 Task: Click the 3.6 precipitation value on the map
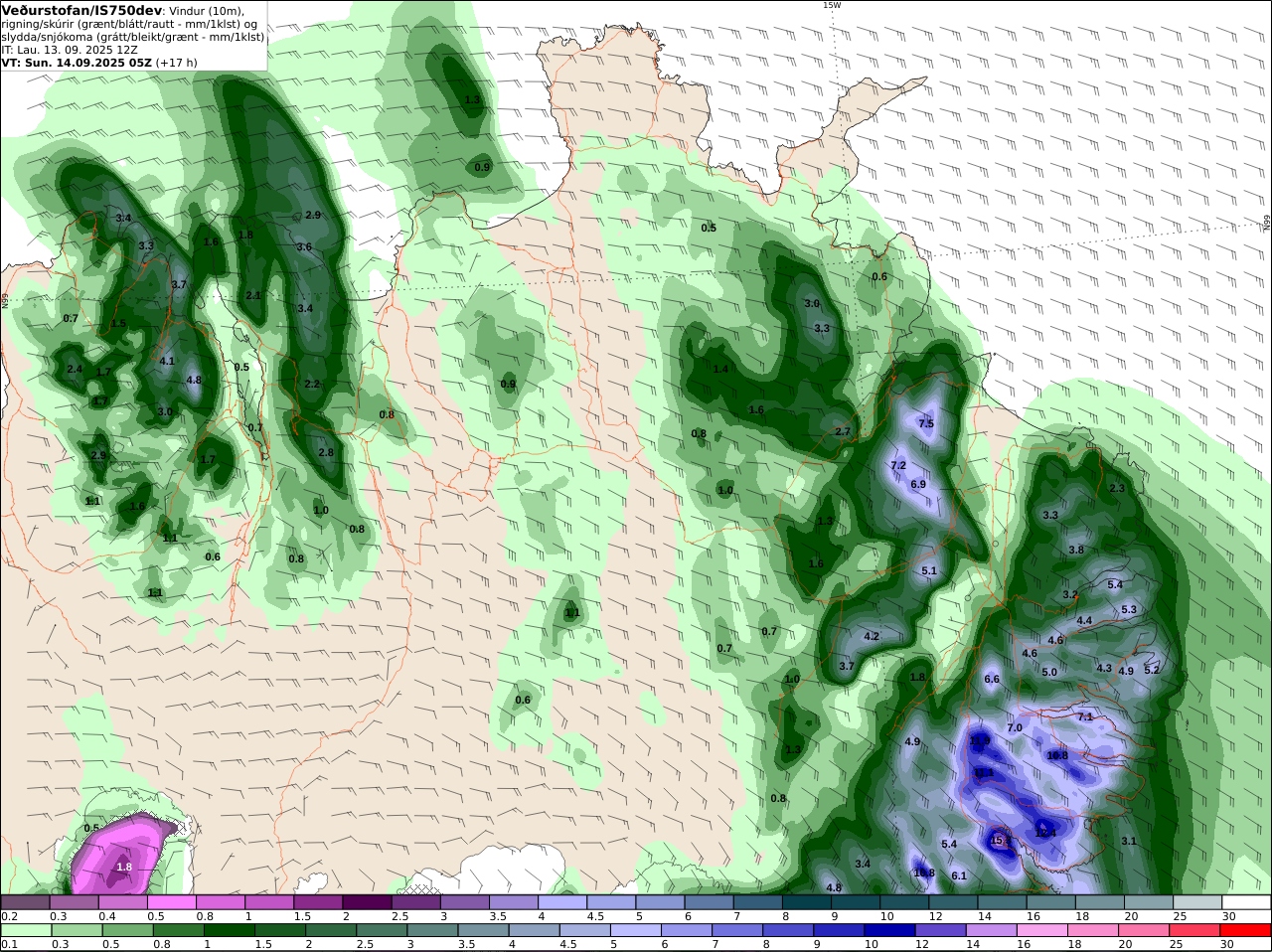(304, 246)
